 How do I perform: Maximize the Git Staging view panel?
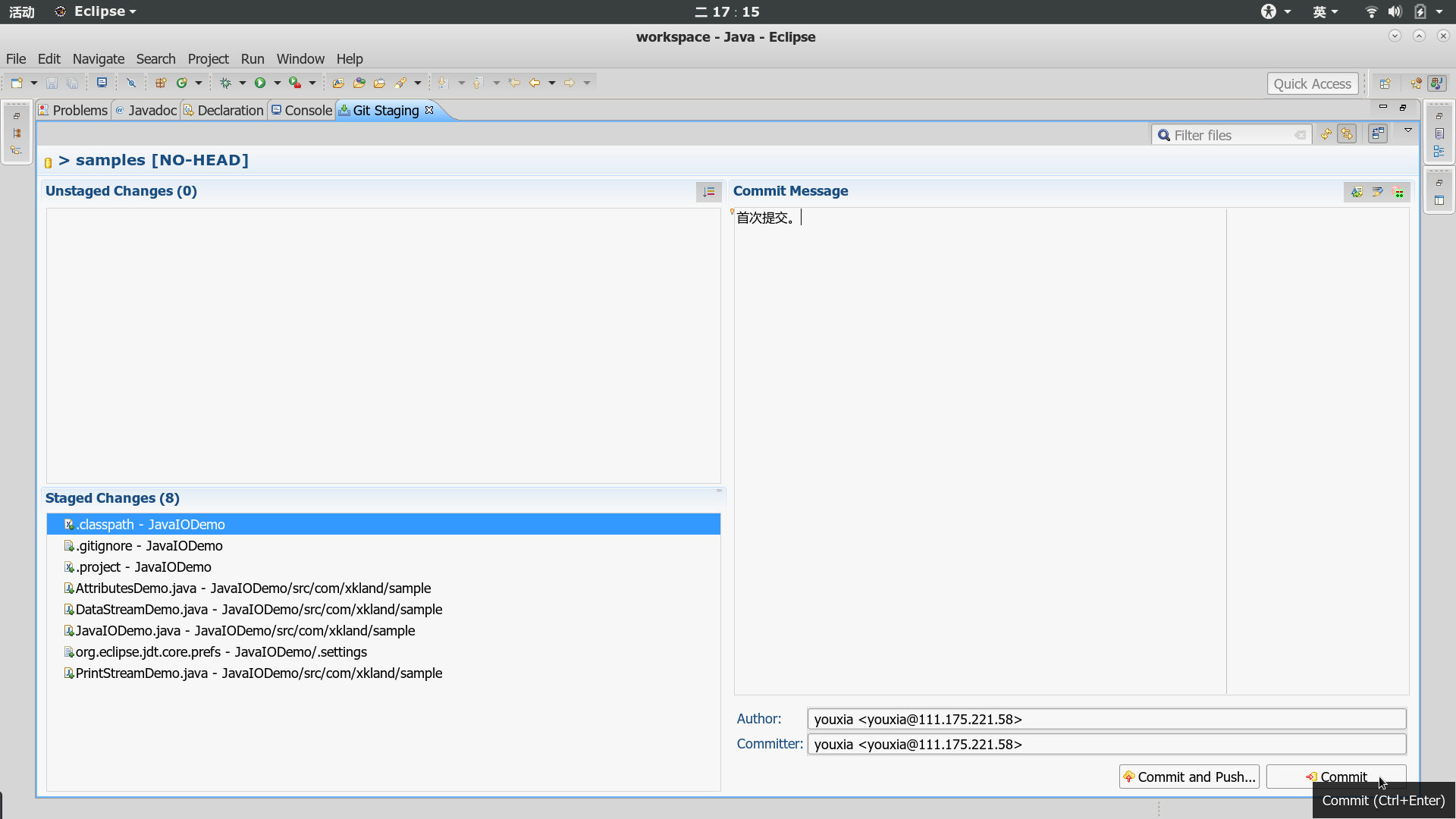point(1403,107)
